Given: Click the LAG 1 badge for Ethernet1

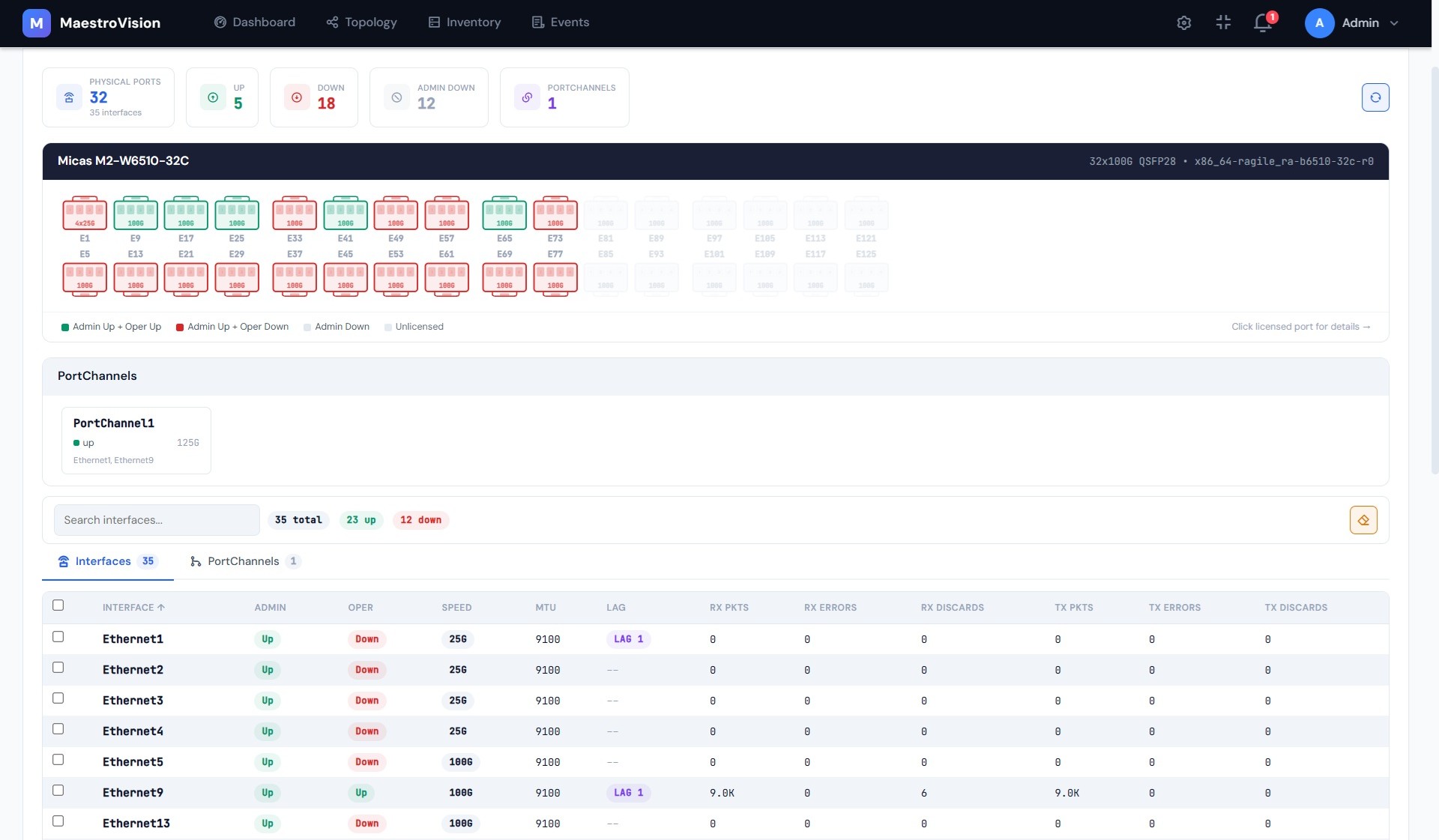Looking at the screenshot, I should click(x=628, y=639).
